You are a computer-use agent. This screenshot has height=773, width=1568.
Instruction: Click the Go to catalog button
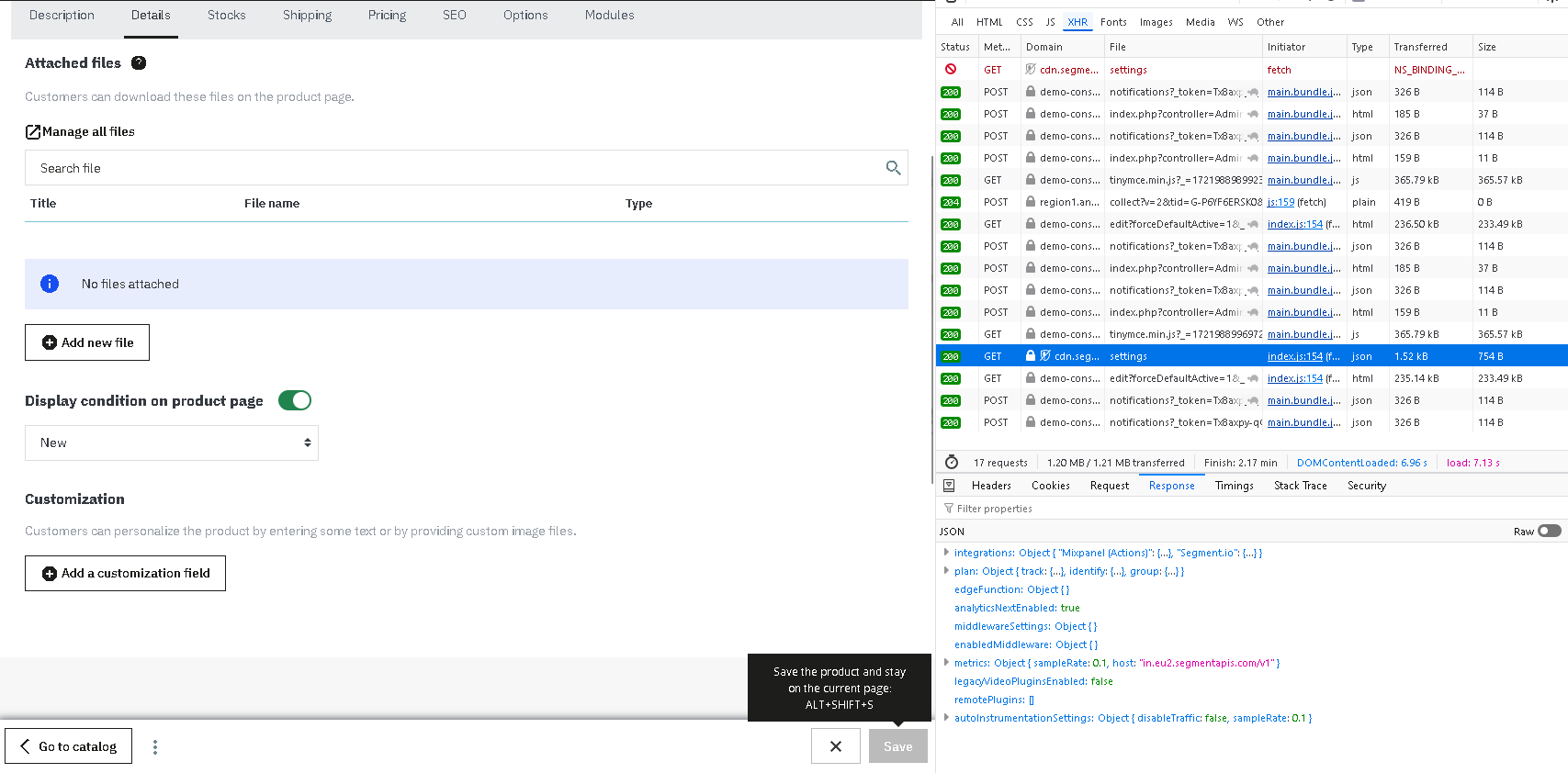tap(68, 746)
